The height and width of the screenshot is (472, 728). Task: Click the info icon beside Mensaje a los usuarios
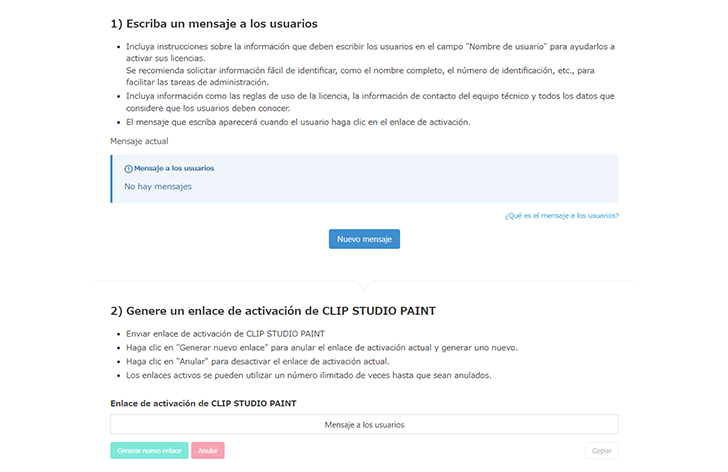tap(128, 169)
